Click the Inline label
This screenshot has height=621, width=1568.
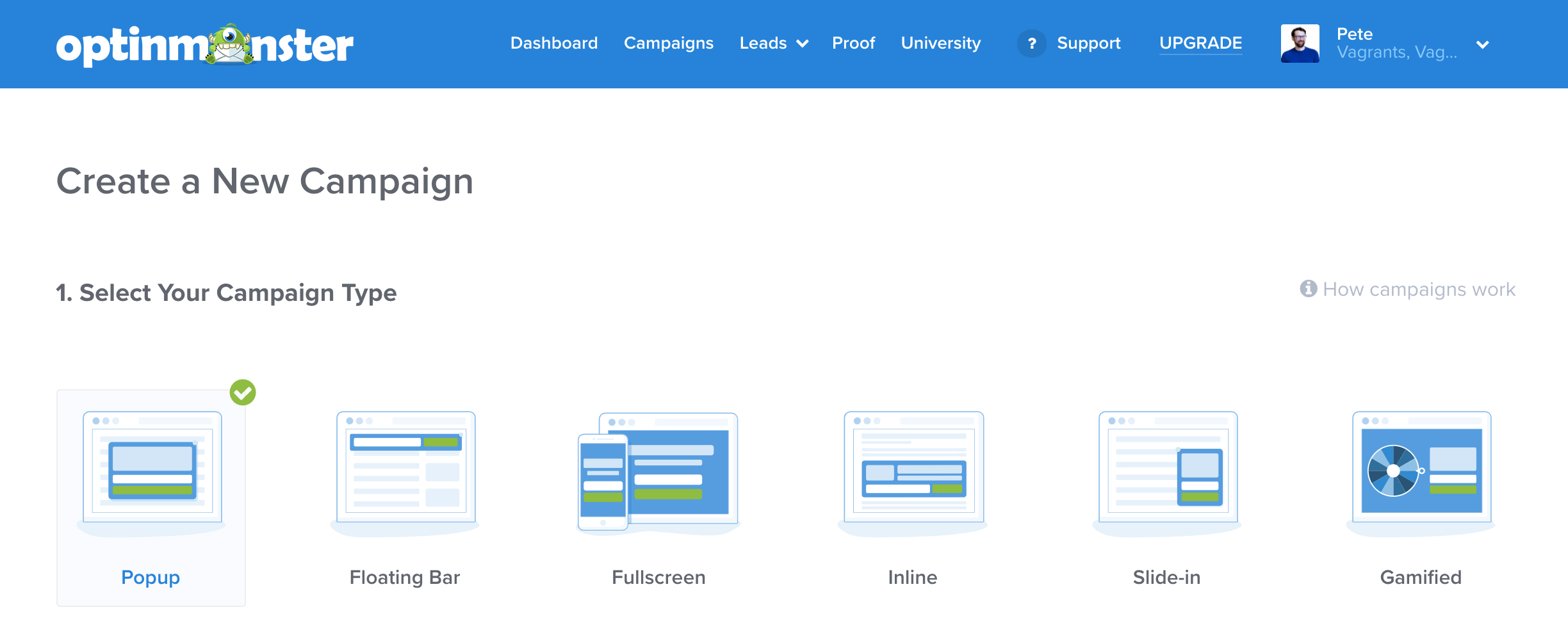tap(913, 577)
